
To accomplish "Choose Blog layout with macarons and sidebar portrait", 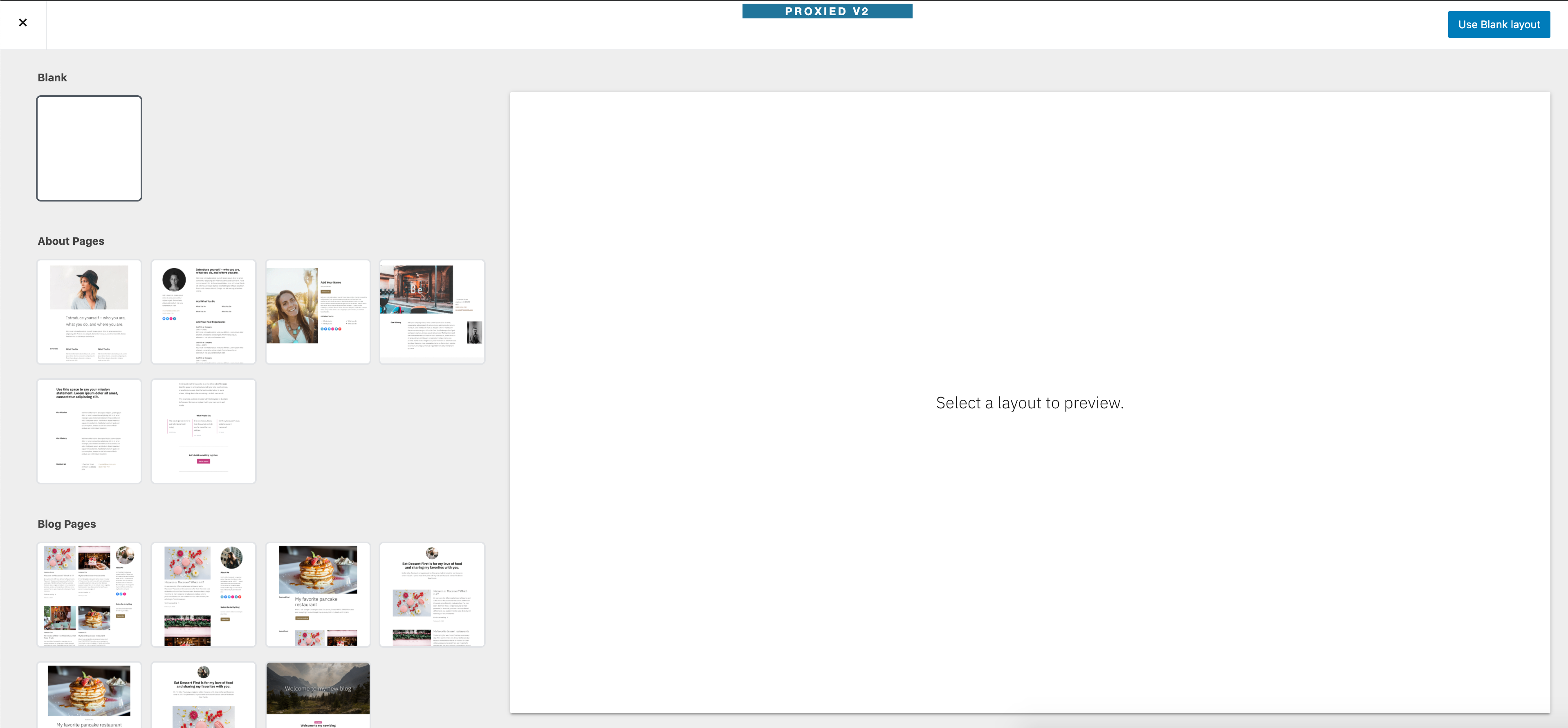I will pyautogui.click(x=203, y=594).
